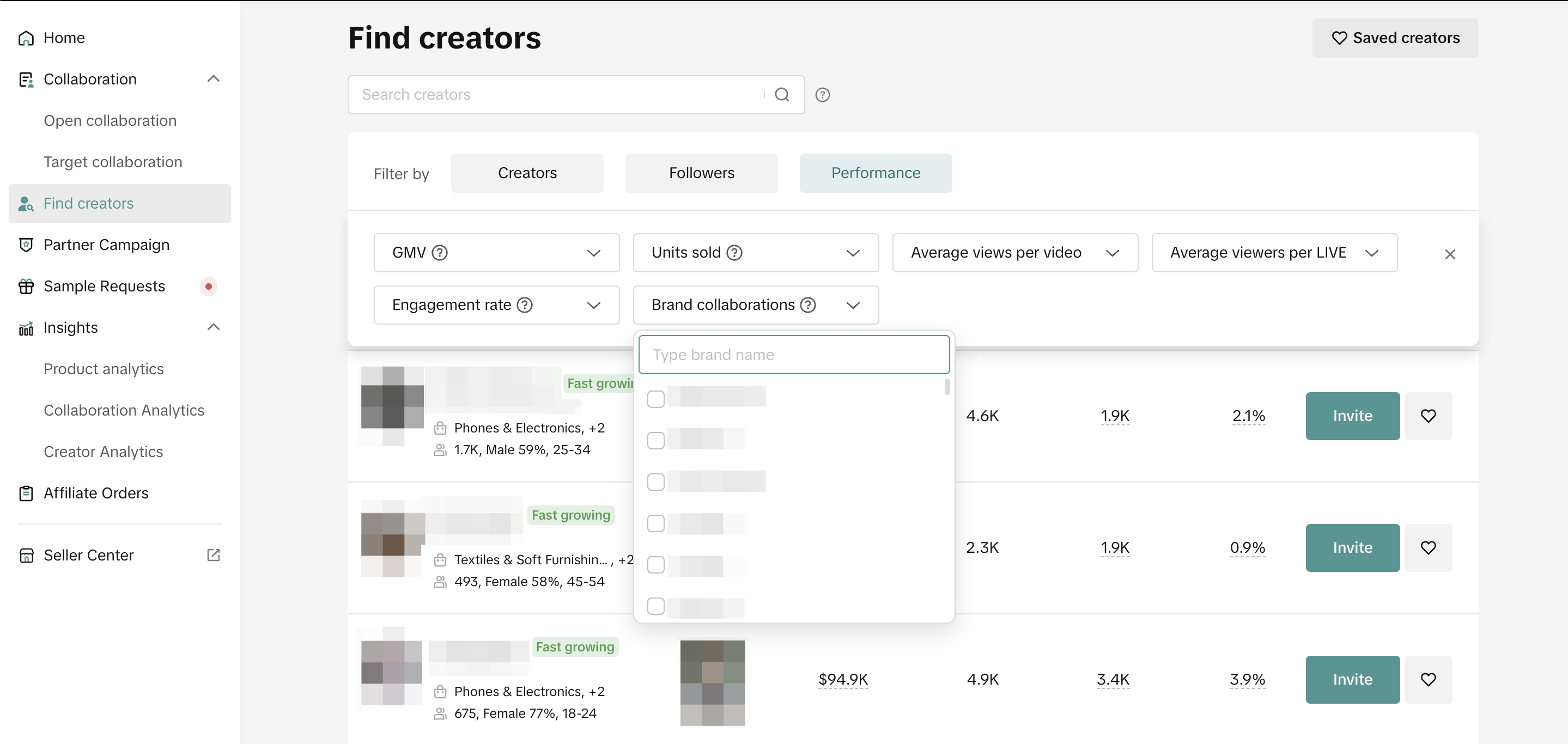This screenshot has width=1568, height=744.
Task: Open Collaboration Analytics in sidebar
Action: point(124,410)
